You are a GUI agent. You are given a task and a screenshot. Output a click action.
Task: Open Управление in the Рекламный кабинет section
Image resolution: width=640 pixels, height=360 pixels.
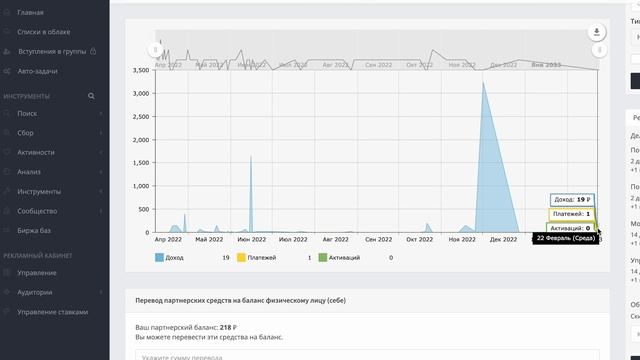pos(37,273)
